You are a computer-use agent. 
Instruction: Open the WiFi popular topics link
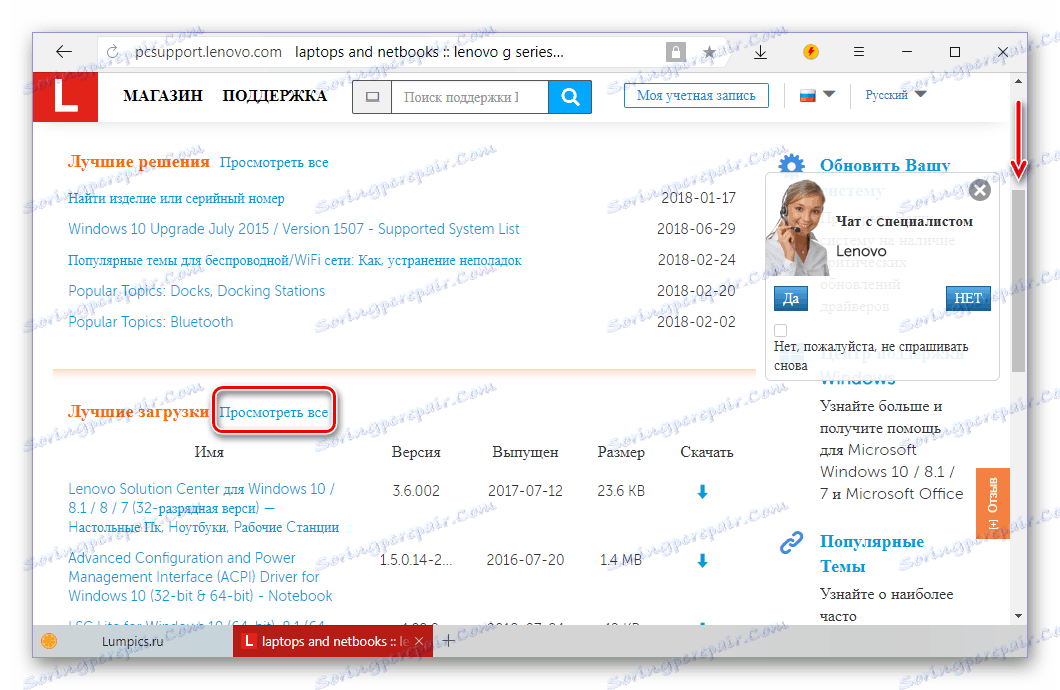pos(295,260)
